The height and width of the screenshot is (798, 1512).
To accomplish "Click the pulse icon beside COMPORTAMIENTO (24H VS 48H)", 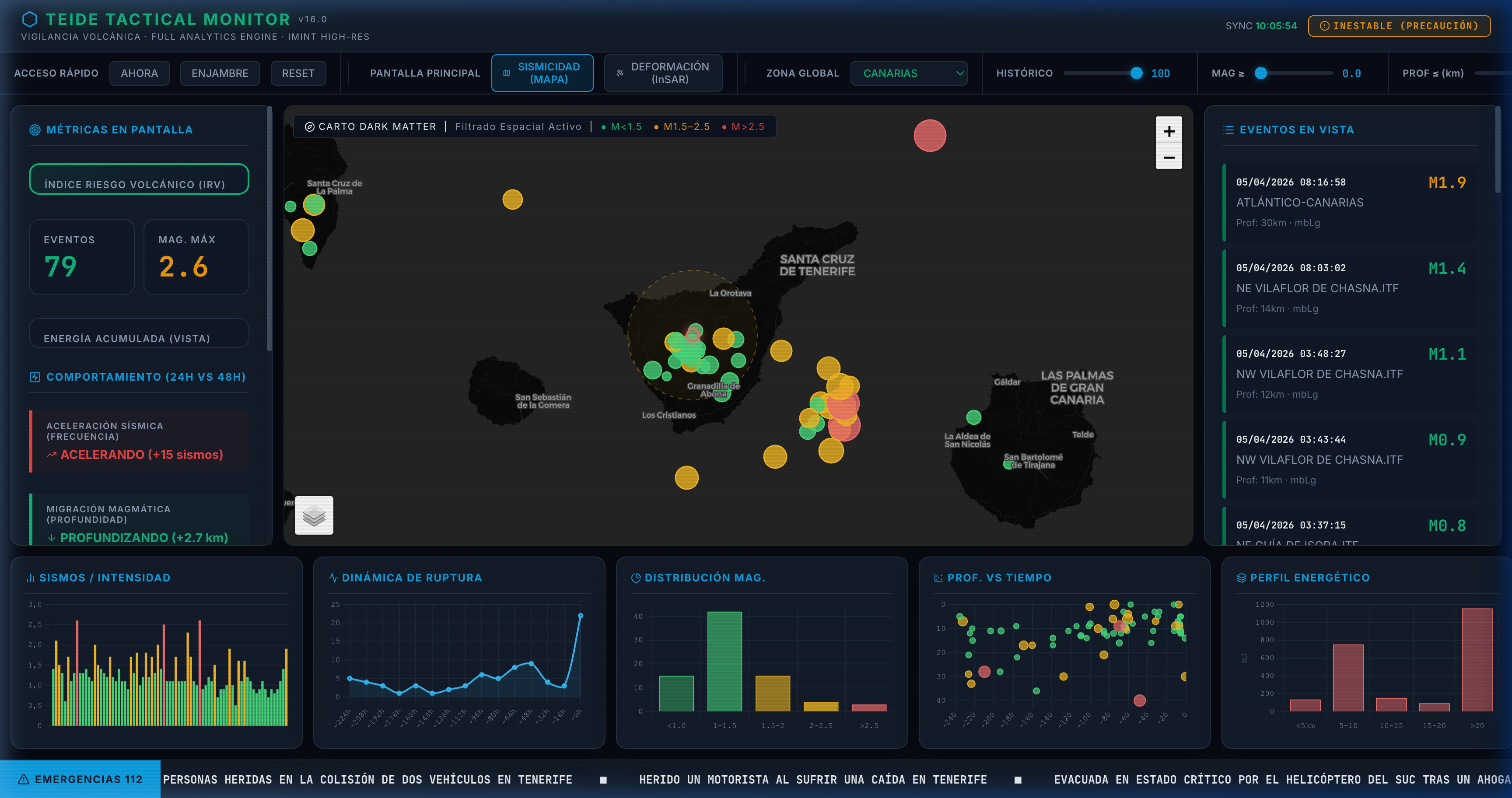I will point(35,377).
